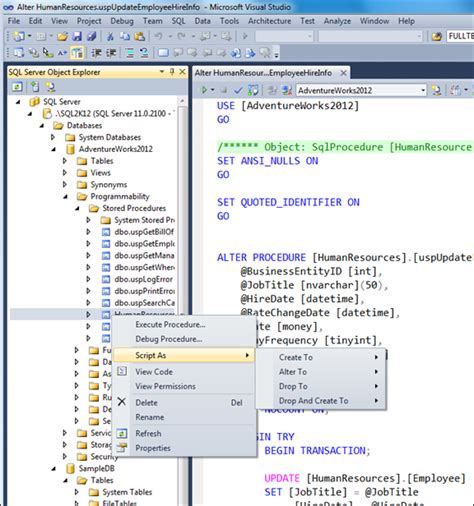Choose Debug Procedure... in context menu
The height and width of the screenshot is (506, 474).
[x=184, y=339]
